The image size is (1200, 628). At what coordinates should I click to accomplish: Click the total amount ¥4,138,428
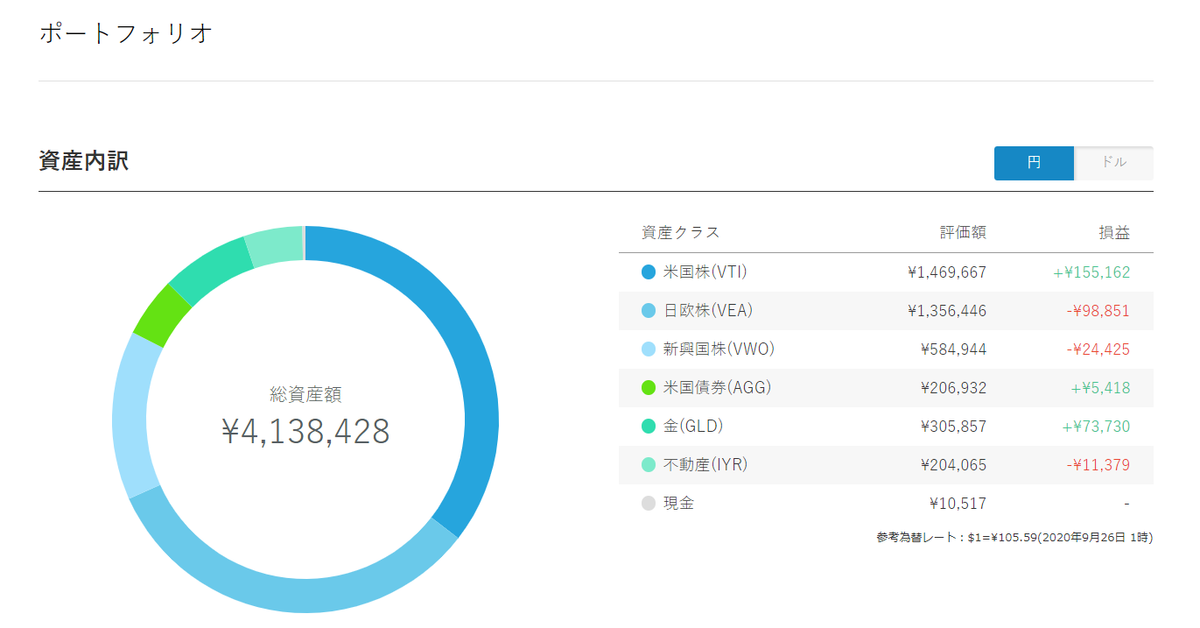[305, 431]
